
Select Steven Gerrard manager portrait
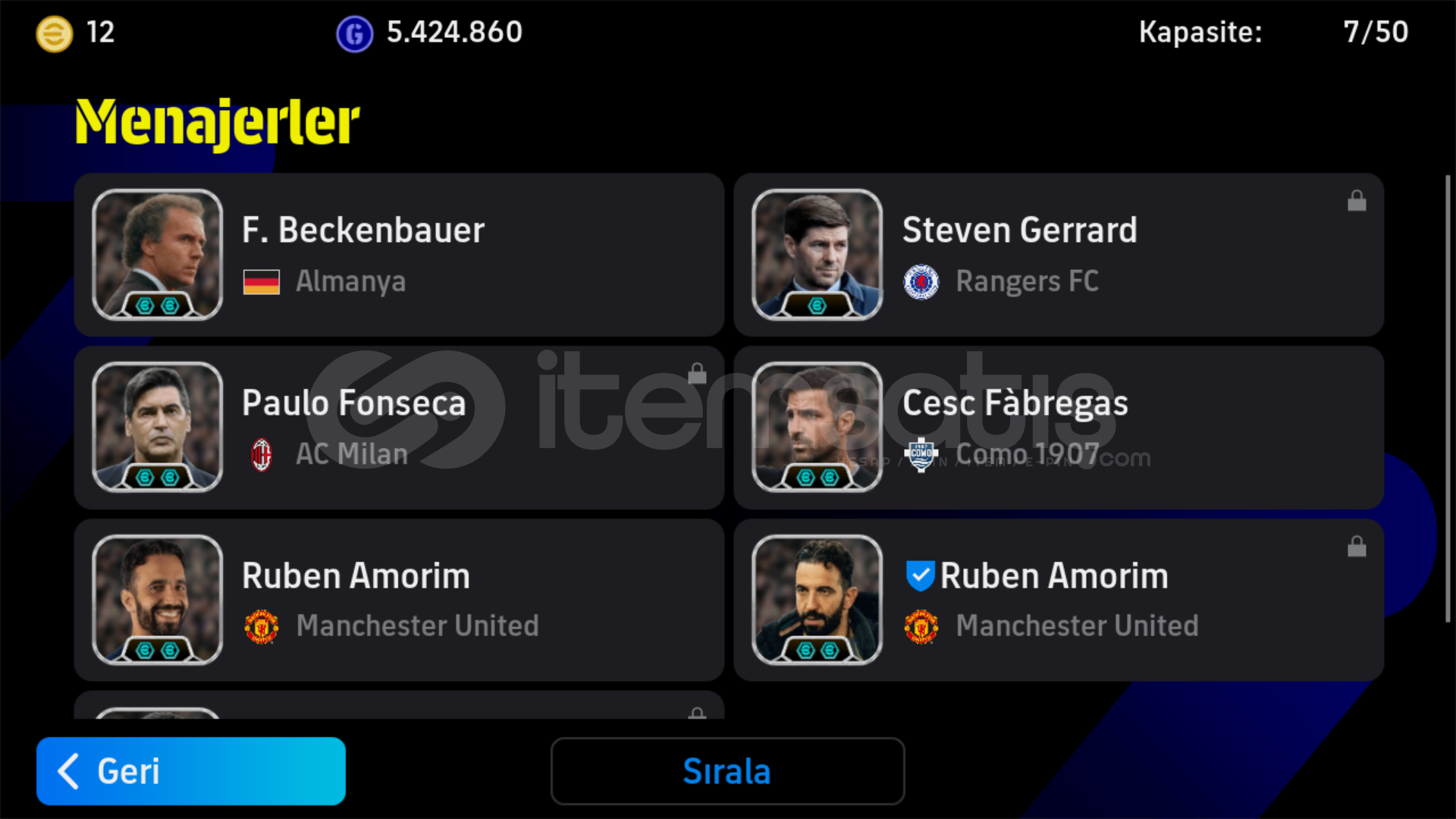817,255
